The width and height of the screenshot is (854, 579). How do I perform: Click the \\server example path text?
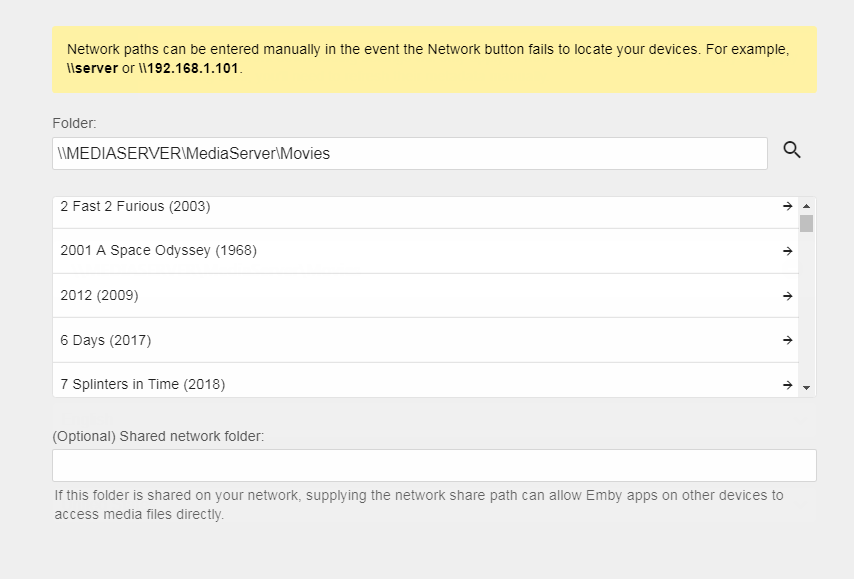pos(92,69)
